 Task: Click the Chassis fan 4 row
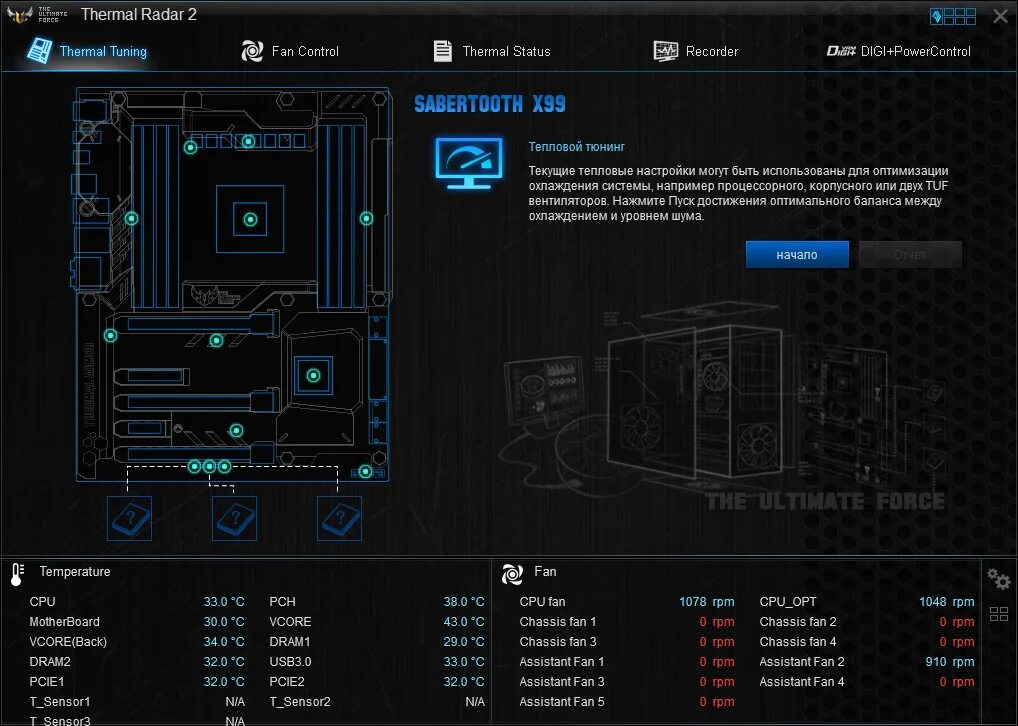click(x=867, y=642)
